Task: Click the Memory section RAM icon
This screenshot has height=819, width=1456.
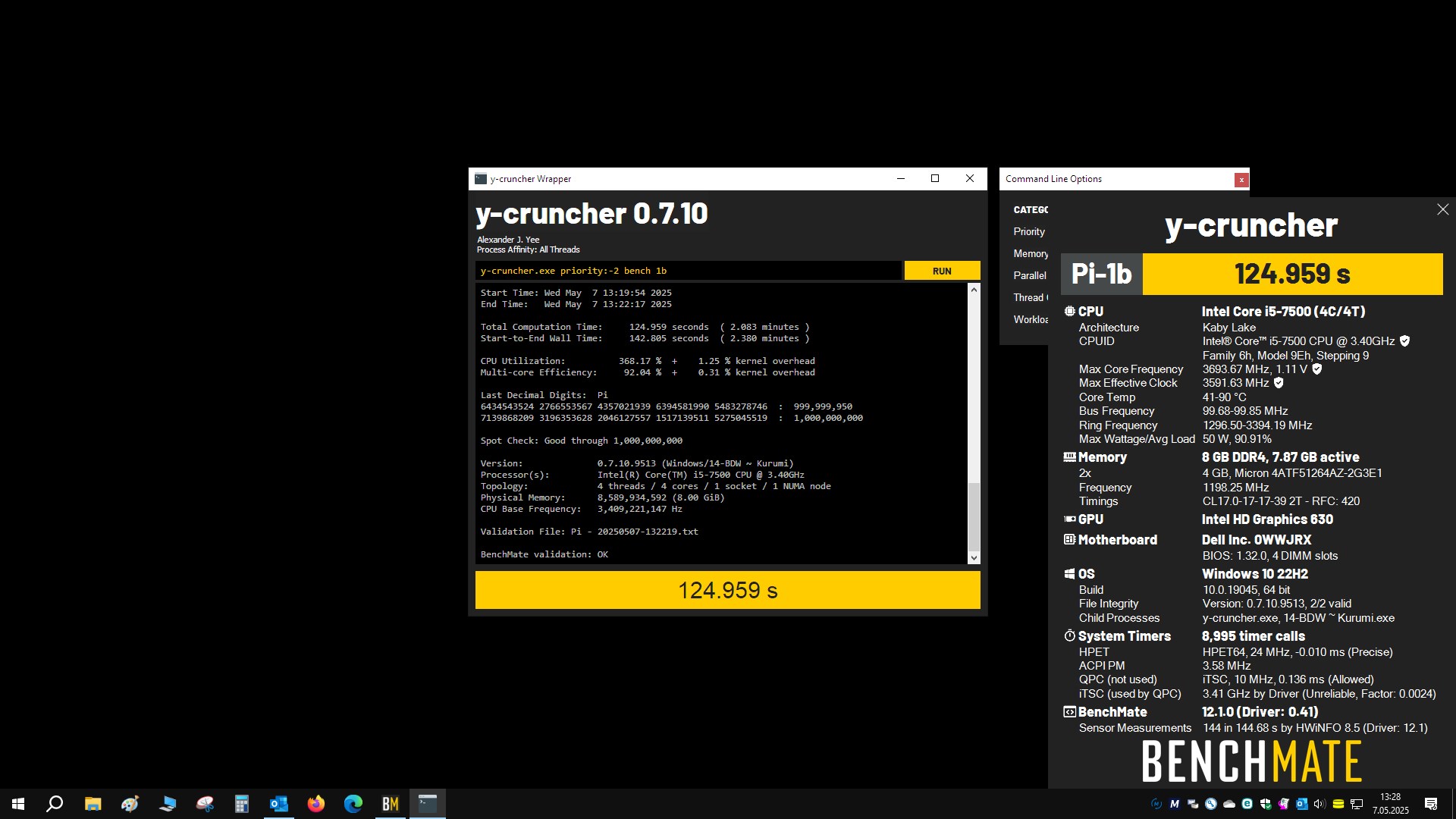Action: pyautogui.click(x=1069, y=457)
